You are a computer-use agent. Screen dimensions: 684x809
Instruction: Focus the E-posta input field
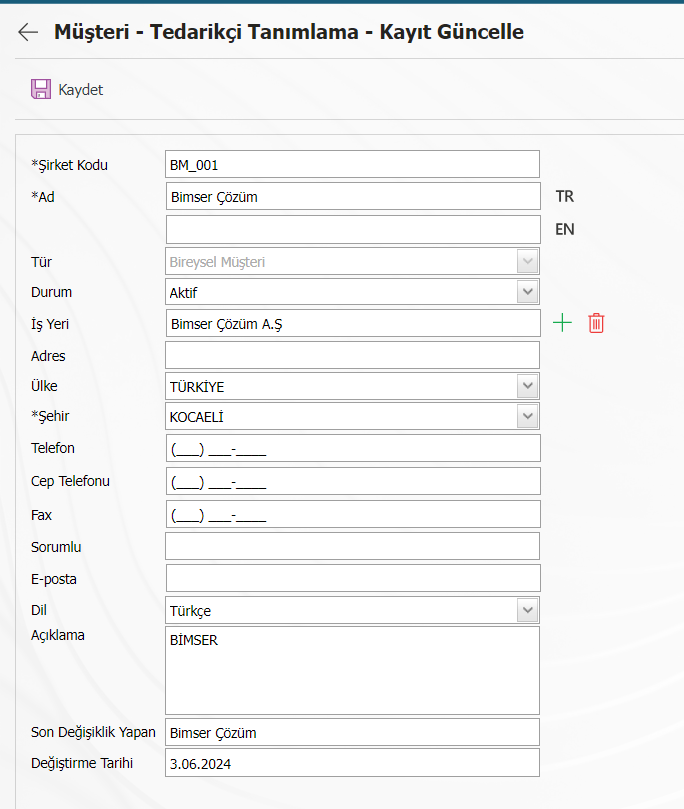[353, 578]
